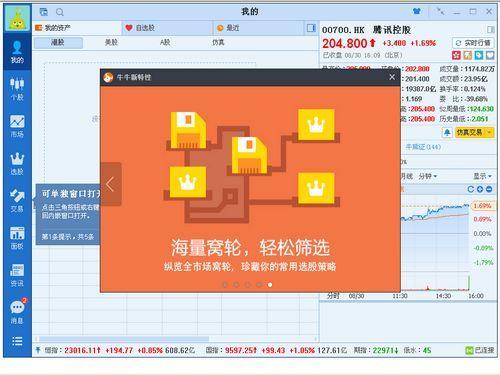The image size is (500, 375).
Task: Click the 第1条提示,共5条 tip text
Action: pyautogui.click(x=68, y=237)
